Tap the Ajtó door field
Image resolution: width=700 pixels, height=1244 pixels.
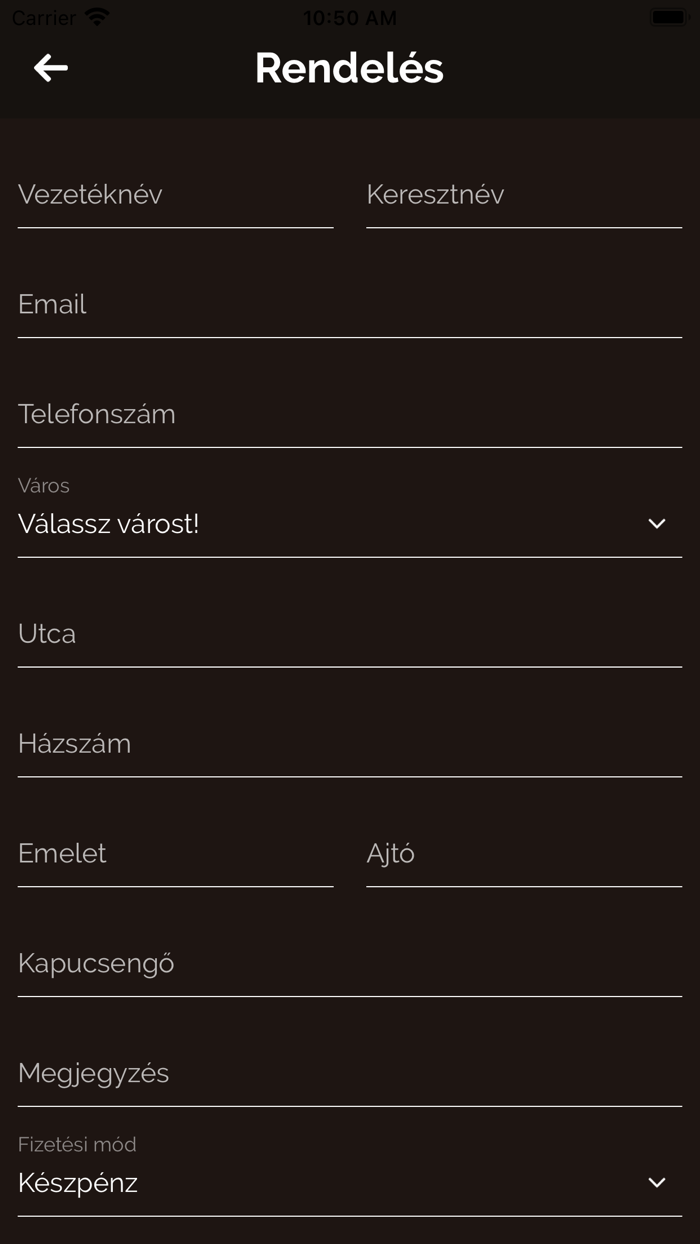point(523,854)
